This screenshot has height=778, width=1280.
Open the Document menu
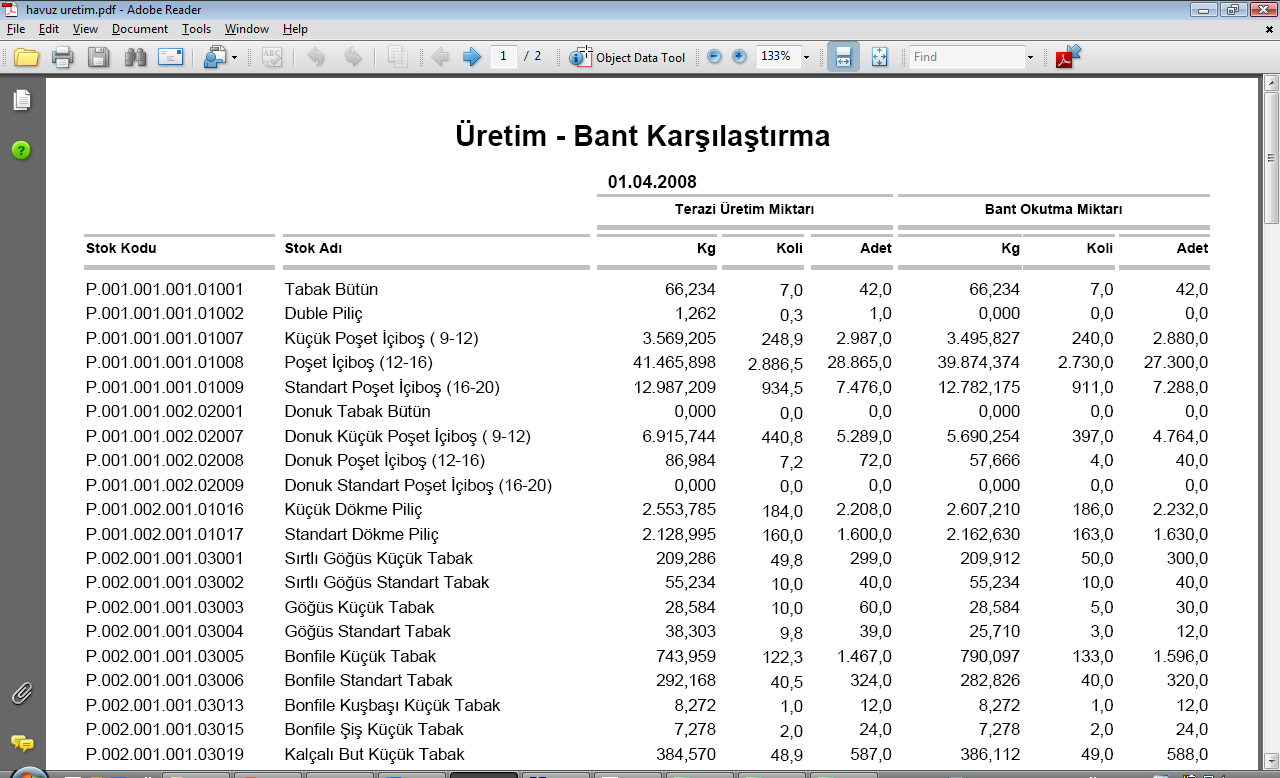coord(140,29)
